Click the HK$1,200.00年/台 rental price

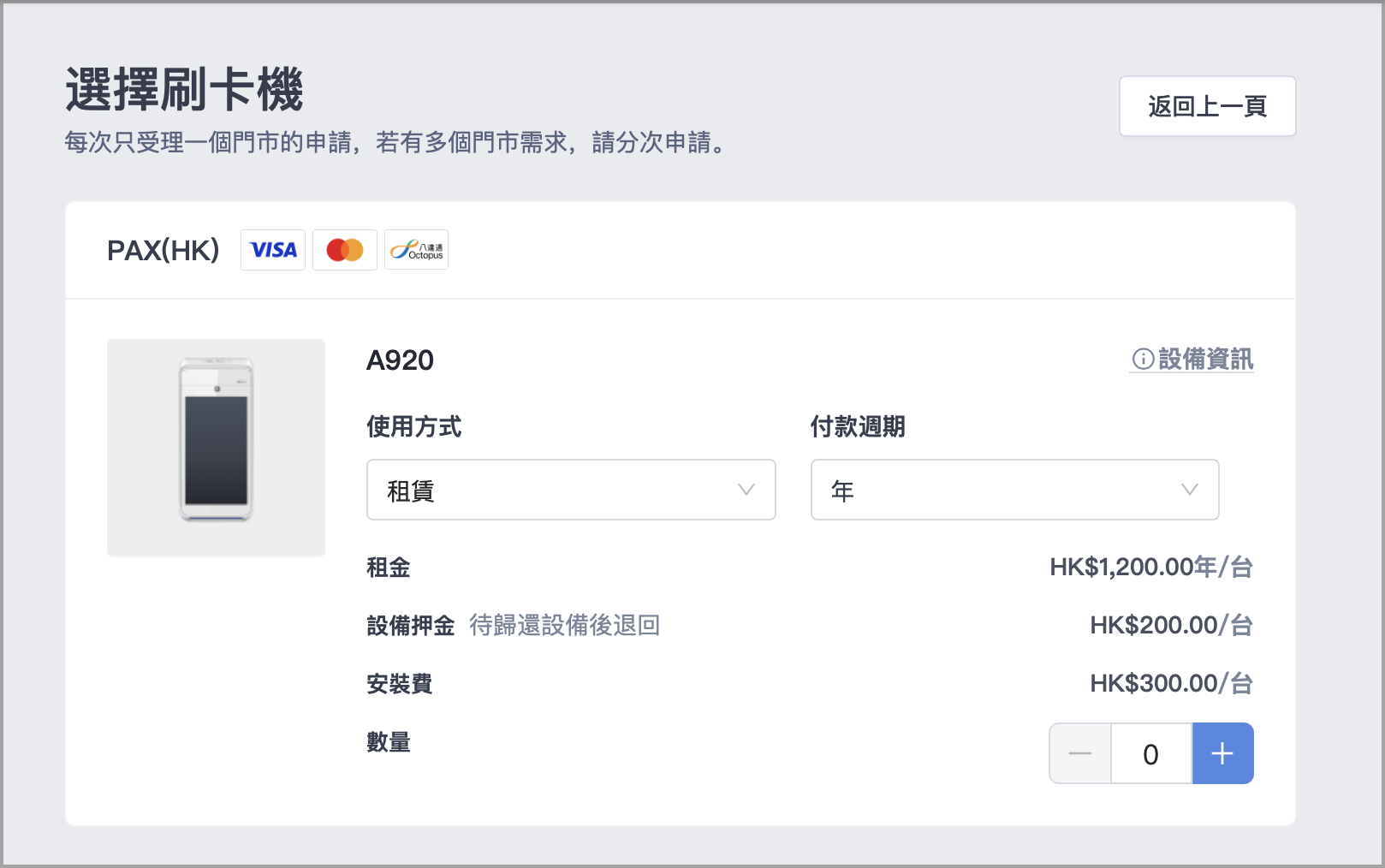pos(1151,567)
